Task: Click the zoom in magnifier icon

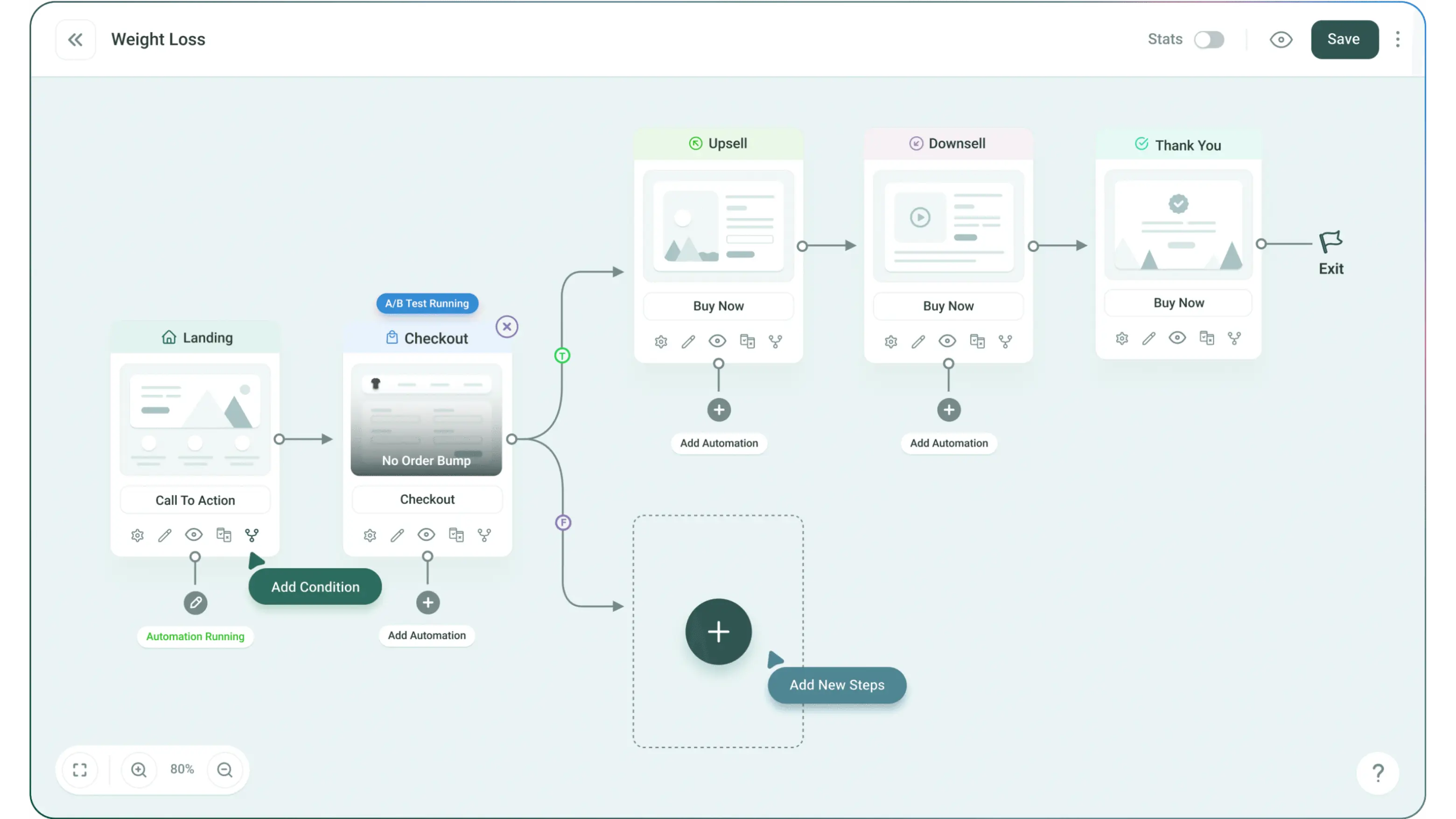Action: click(x=139, y=770)
